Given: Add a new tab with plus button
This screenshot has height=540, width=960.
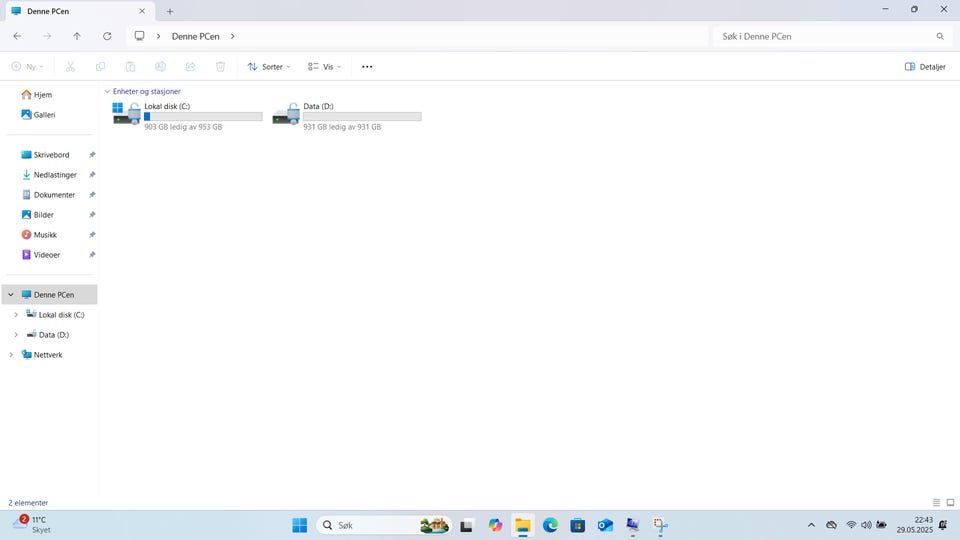Looking at the screenshot, I should click(170, 11).
